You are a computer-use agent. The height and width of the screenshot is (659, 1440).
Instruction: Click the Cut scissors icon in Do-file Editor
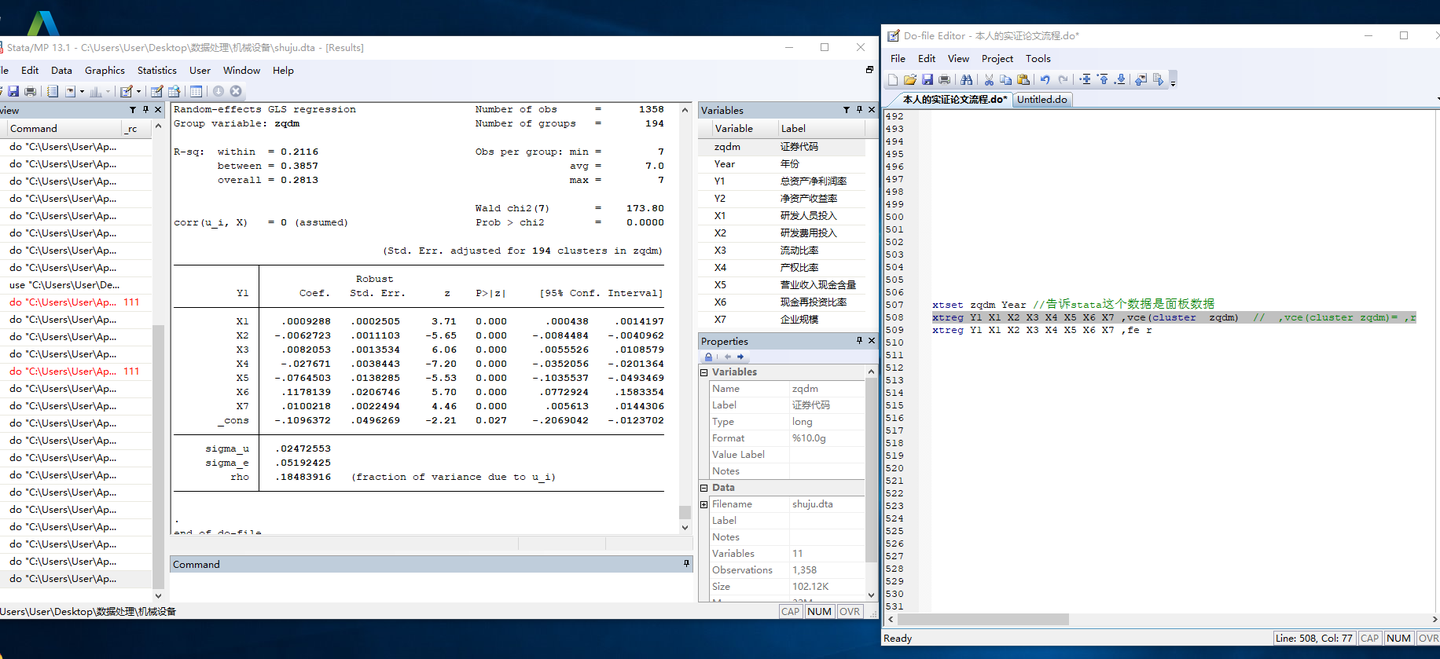pyautogui.click(x=989, y=80)
